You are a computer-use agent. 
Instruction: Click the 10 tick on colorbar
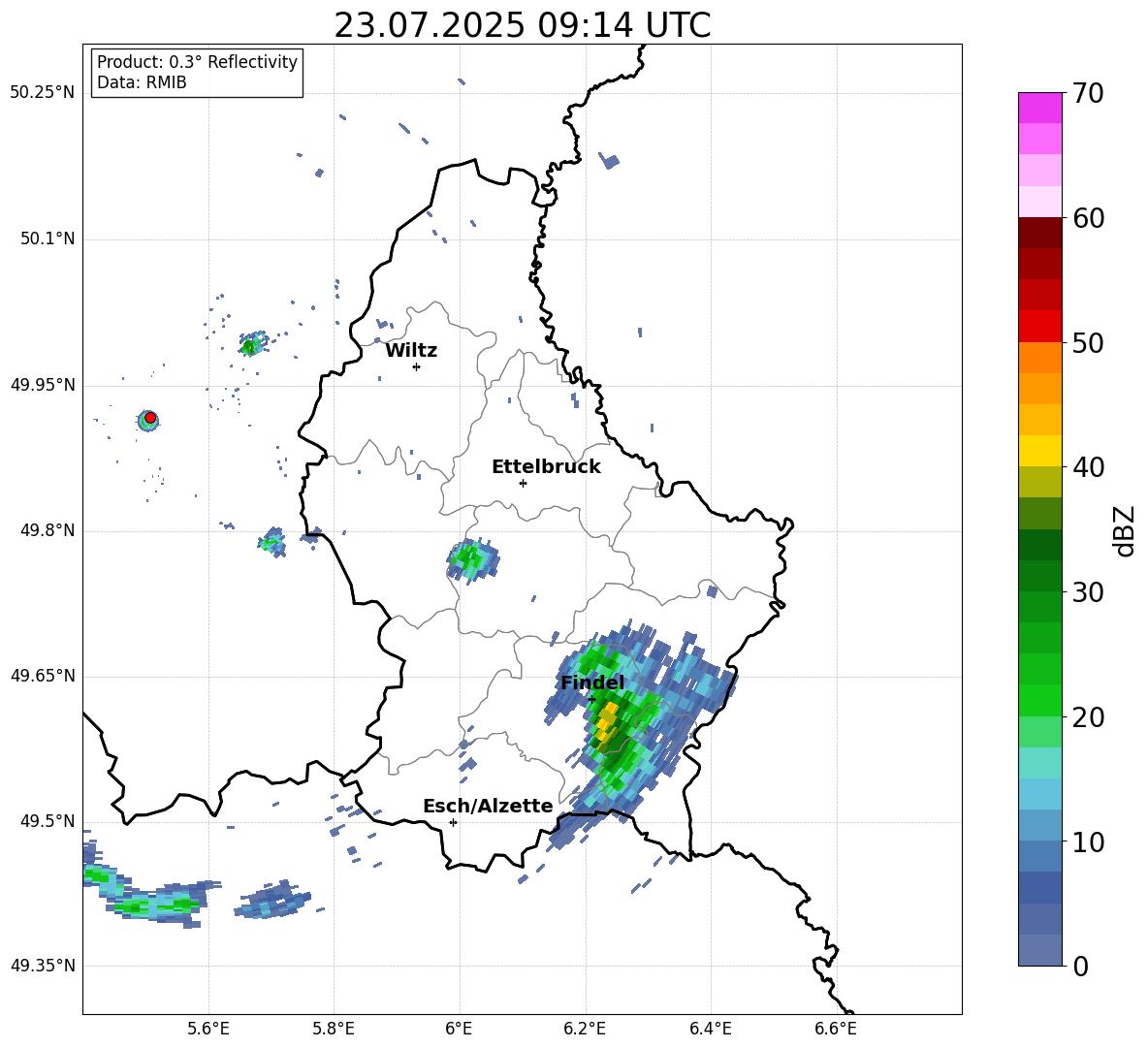tap(1088, 842)
